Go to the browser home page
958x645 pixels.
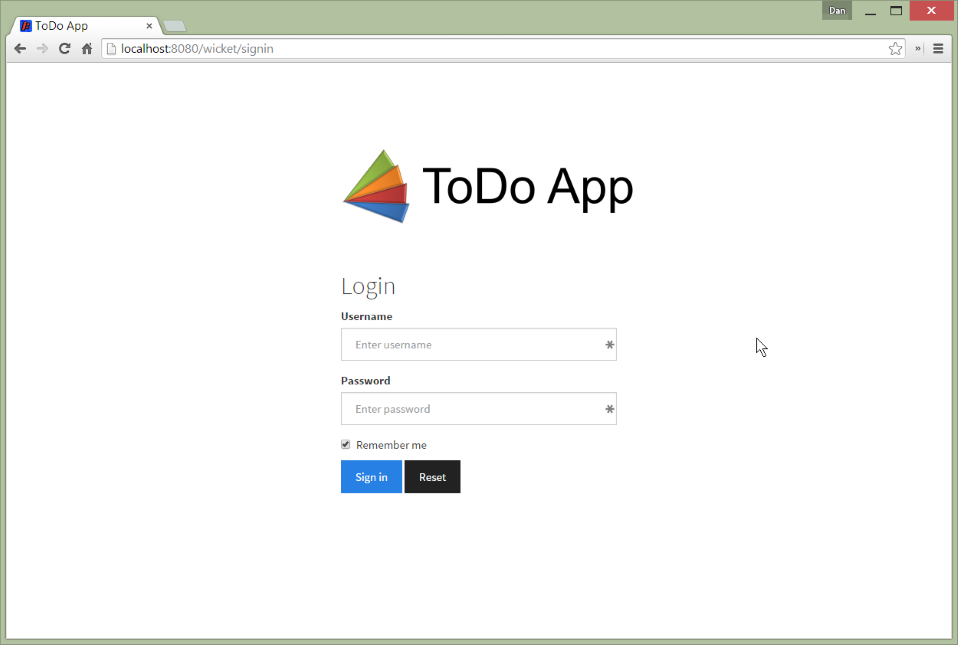click(x=87, y=48)
